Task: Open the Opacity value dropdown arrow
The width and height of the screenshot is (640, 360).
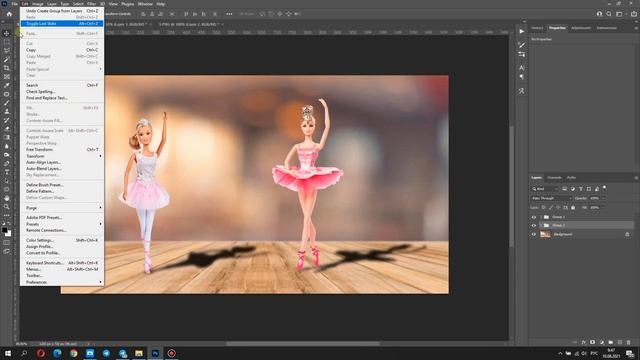Action: click(x=603, y=198)
